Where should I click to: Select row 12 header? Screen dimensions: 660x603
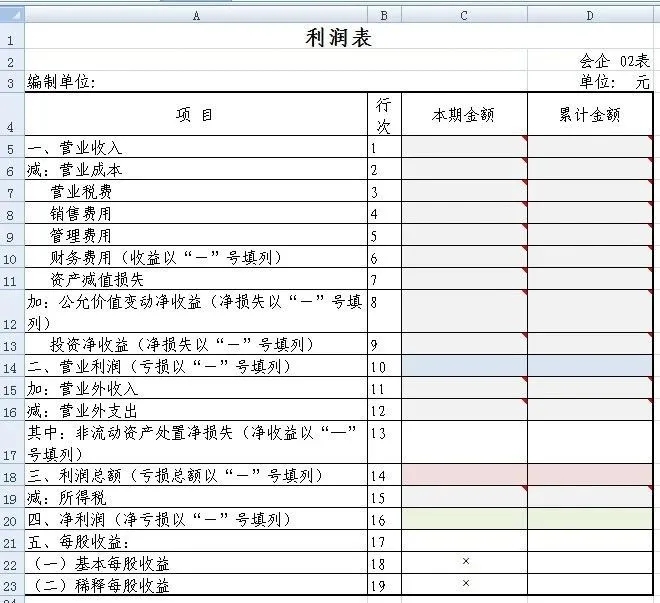12,311
